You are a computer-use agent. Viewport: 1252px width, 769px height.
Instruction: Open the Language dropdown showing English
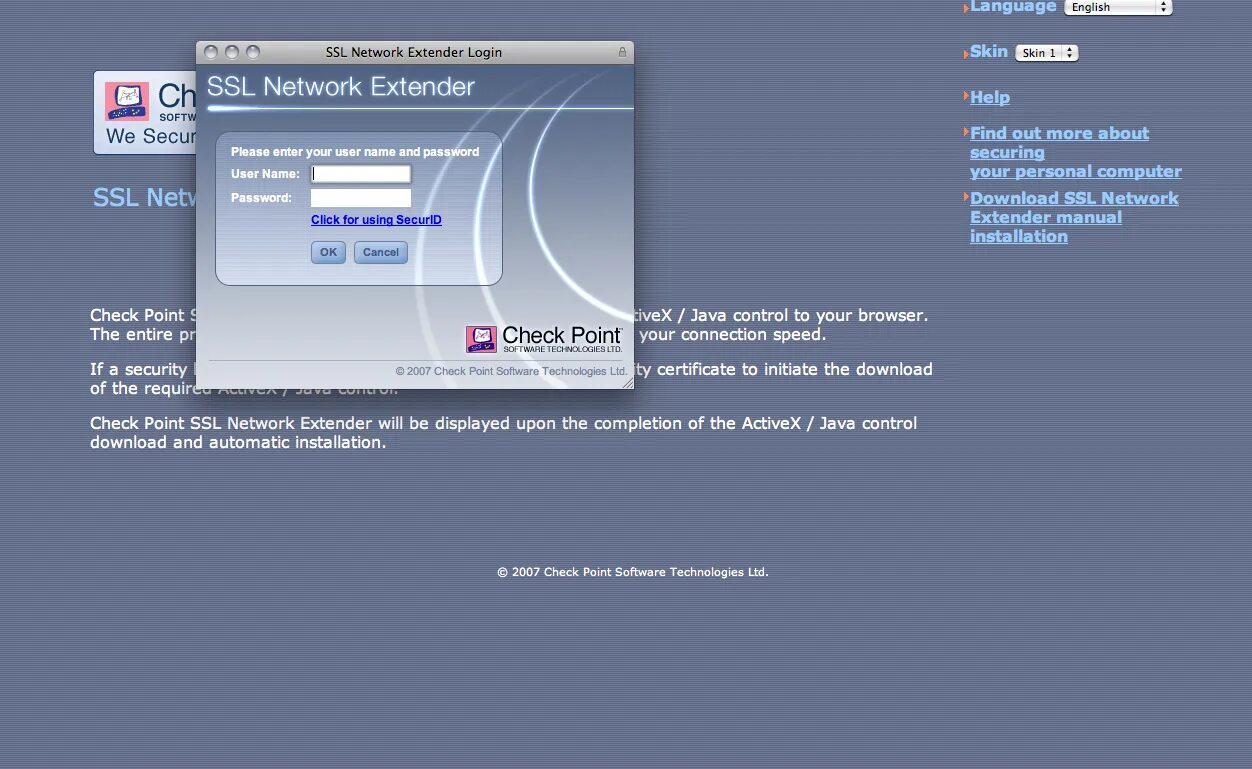pyautogui.click(x=1118, y=7)
